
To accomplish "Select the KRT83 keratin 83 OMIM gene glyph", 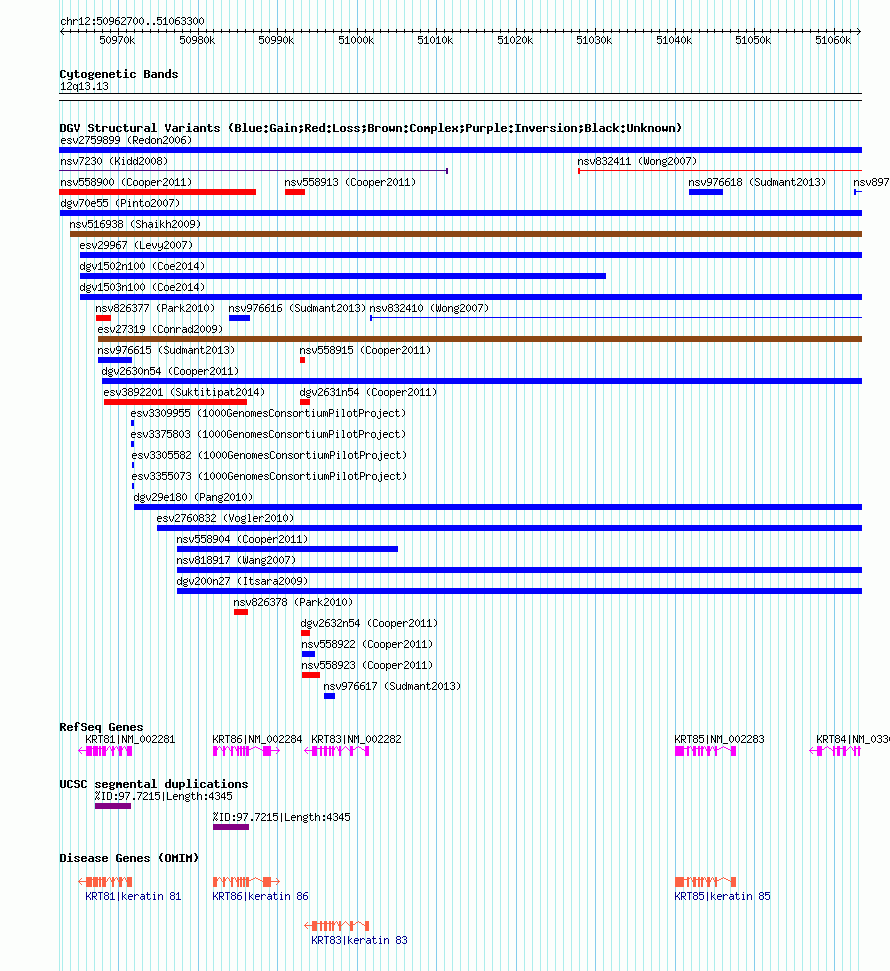I will (337, 926).
